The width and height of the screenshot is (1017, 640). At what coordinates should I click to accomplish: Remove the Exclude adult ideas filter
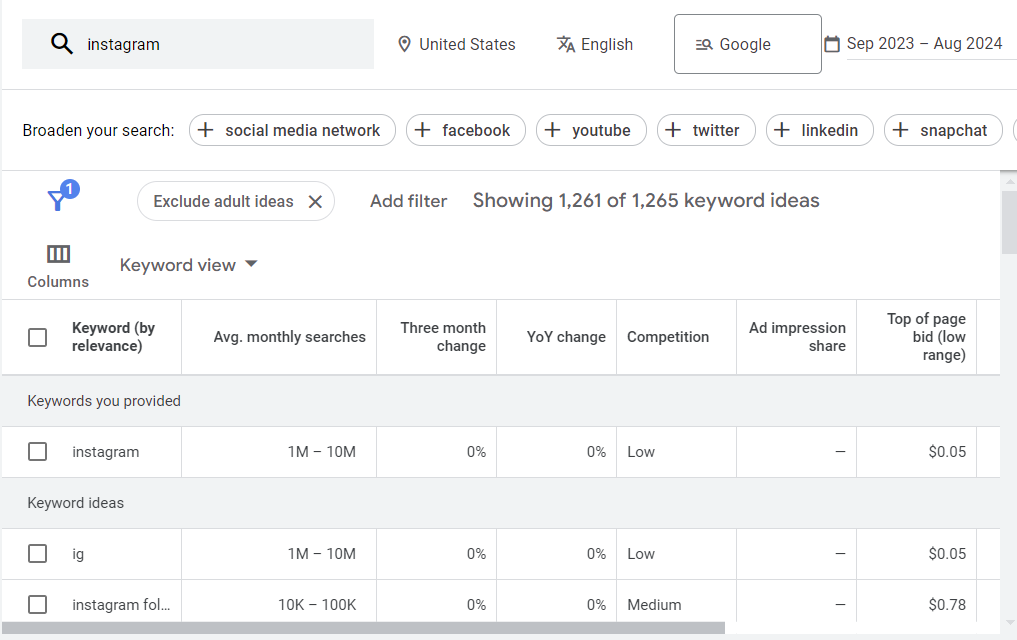click(315, 202)
